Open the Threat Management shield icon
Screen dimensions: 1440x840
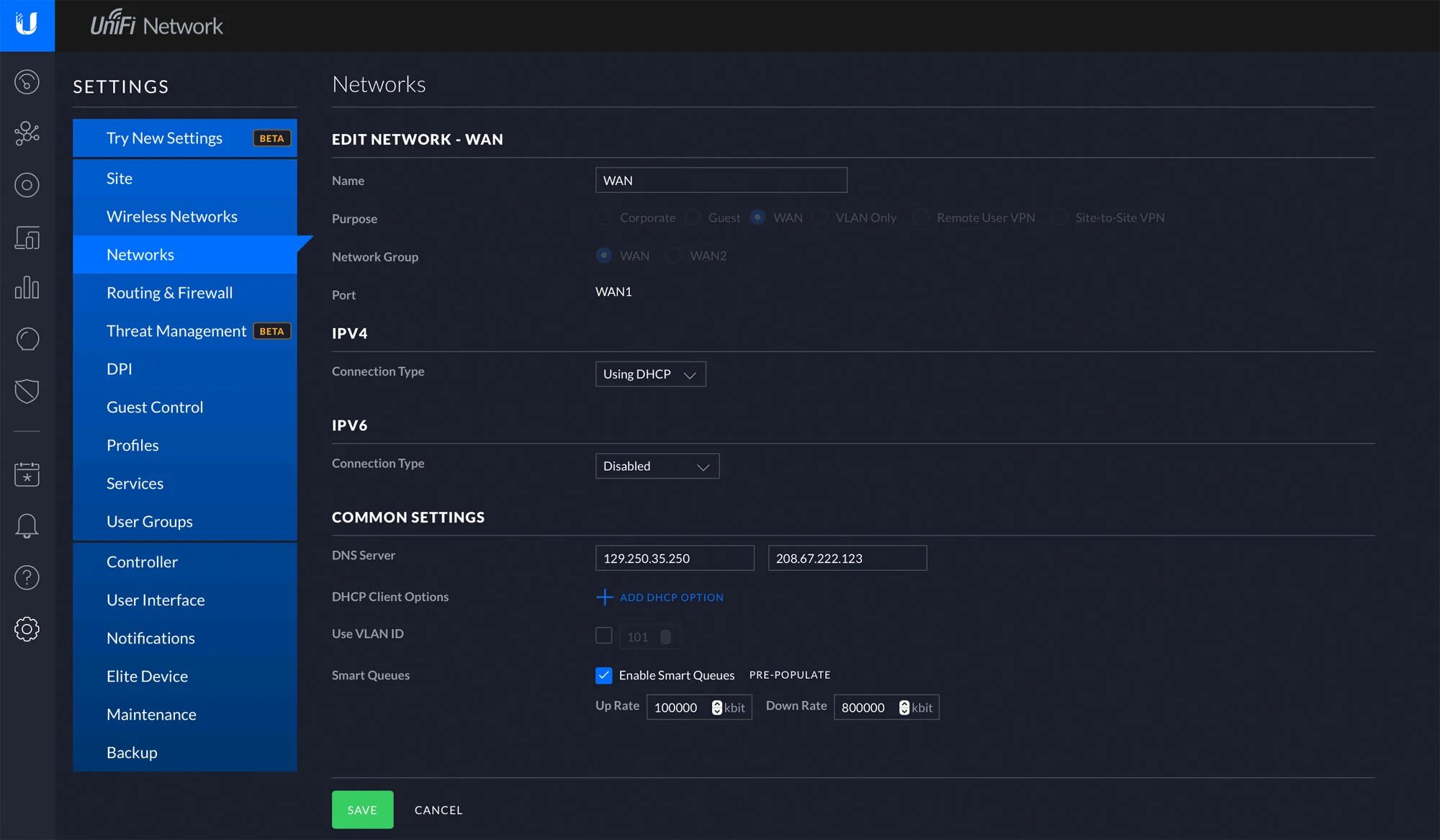point(27,391)
